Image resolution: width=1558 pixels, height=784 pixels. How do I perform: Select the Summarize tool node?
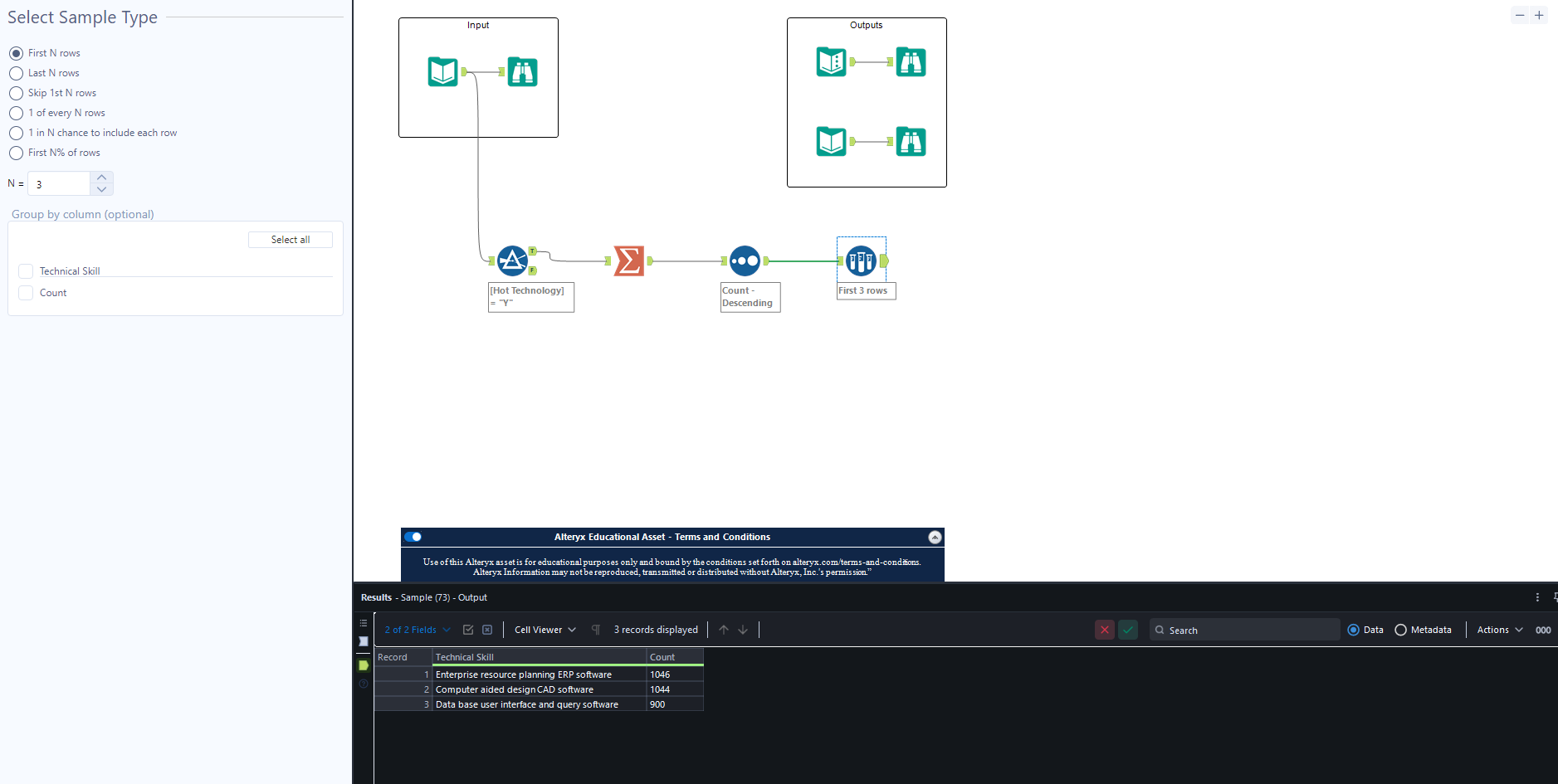click(x=629, y=261)
